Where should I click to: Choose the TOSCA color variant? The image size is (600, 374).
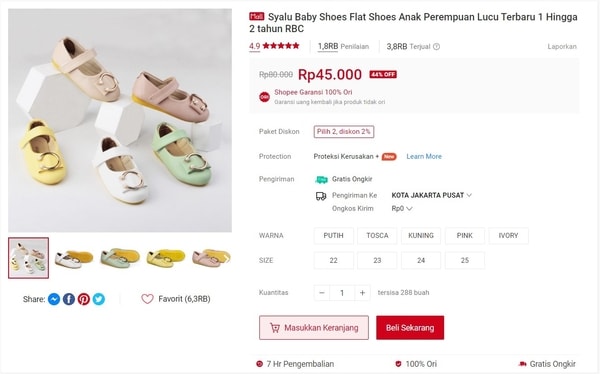click(377, 236)
